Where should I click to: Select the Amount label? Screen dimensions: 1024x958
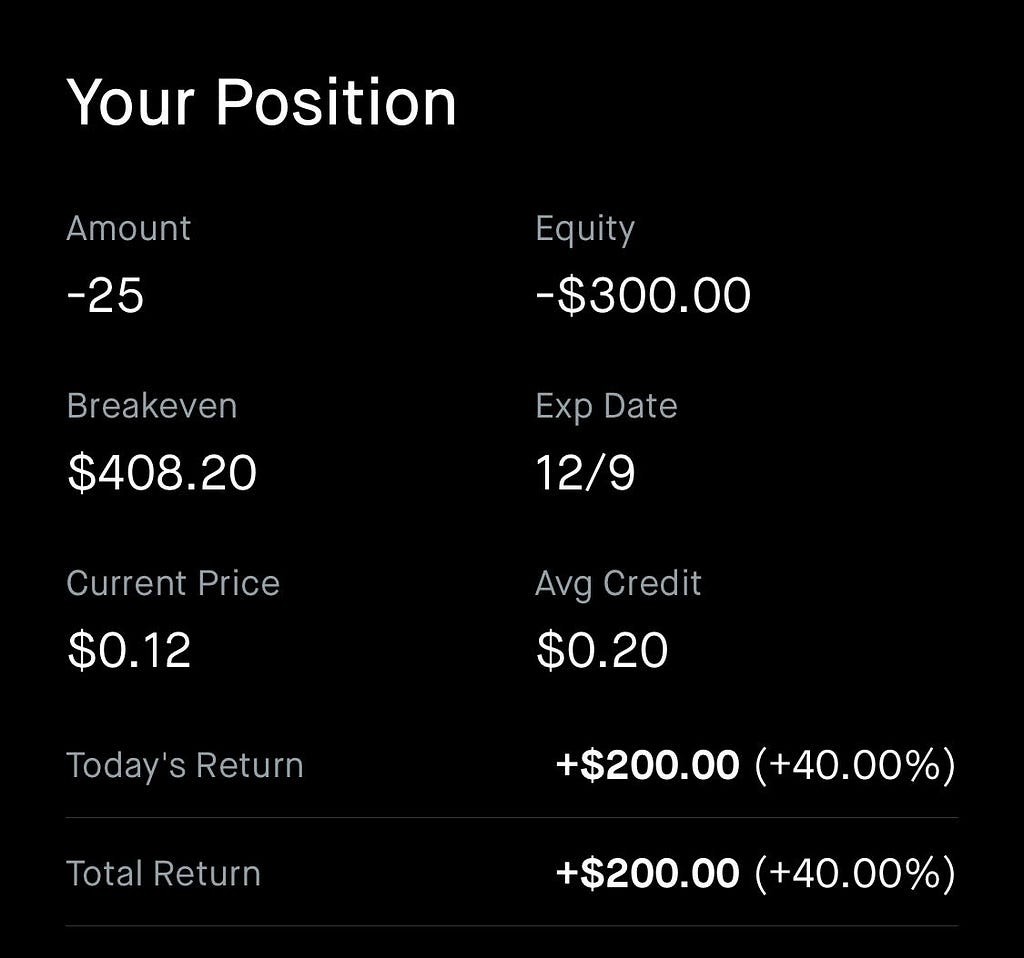coord(129,229)
